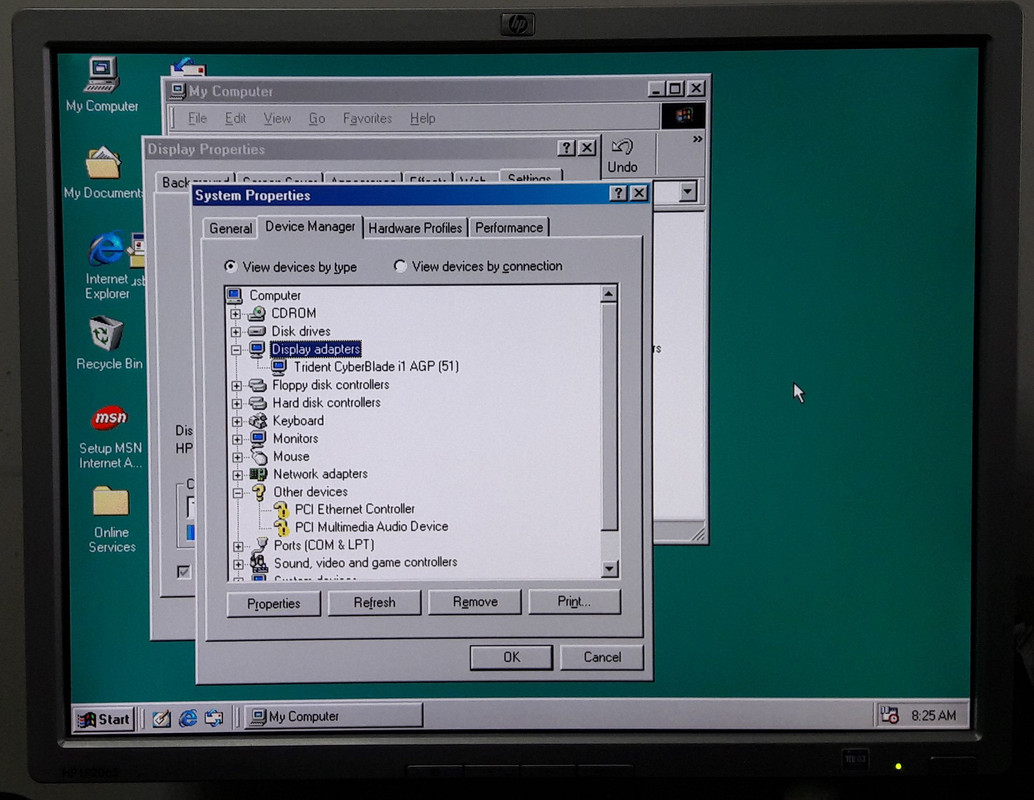Select PCI Ethernet Controller warning icon
Viewport: 1034px width, 800px height.
(x=282, y=509)
